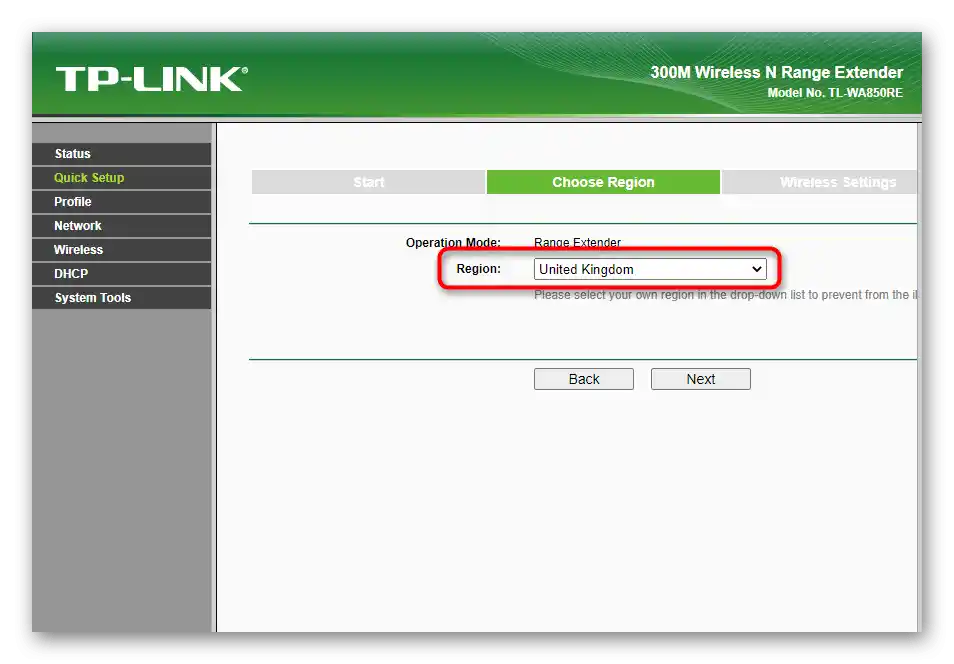Click the Model No. TL-WA850RE text
This screenshot has height=664, width=954.
835,93
